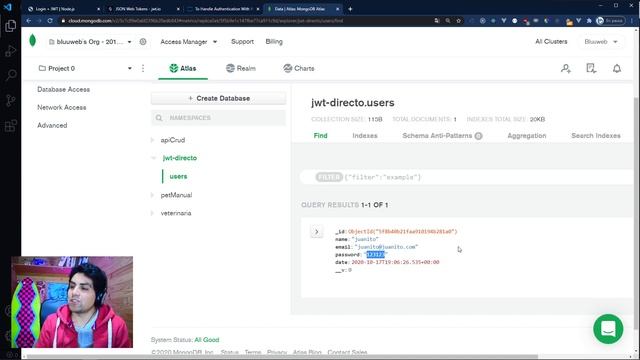Open the activity feed icon

click(x=591, y=68)
